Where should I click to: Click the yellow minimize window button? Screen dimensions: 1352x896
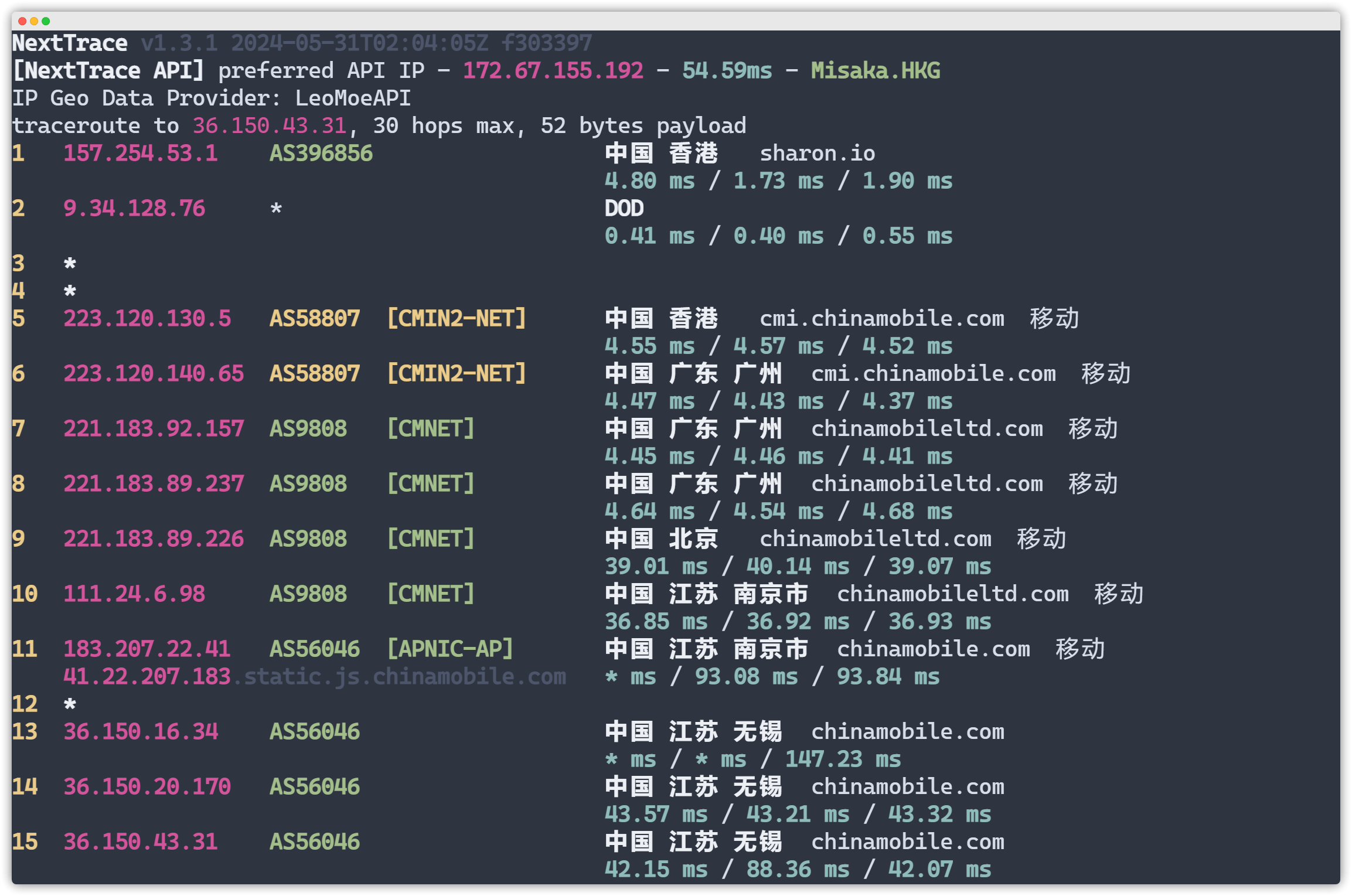tap(34, 21)
